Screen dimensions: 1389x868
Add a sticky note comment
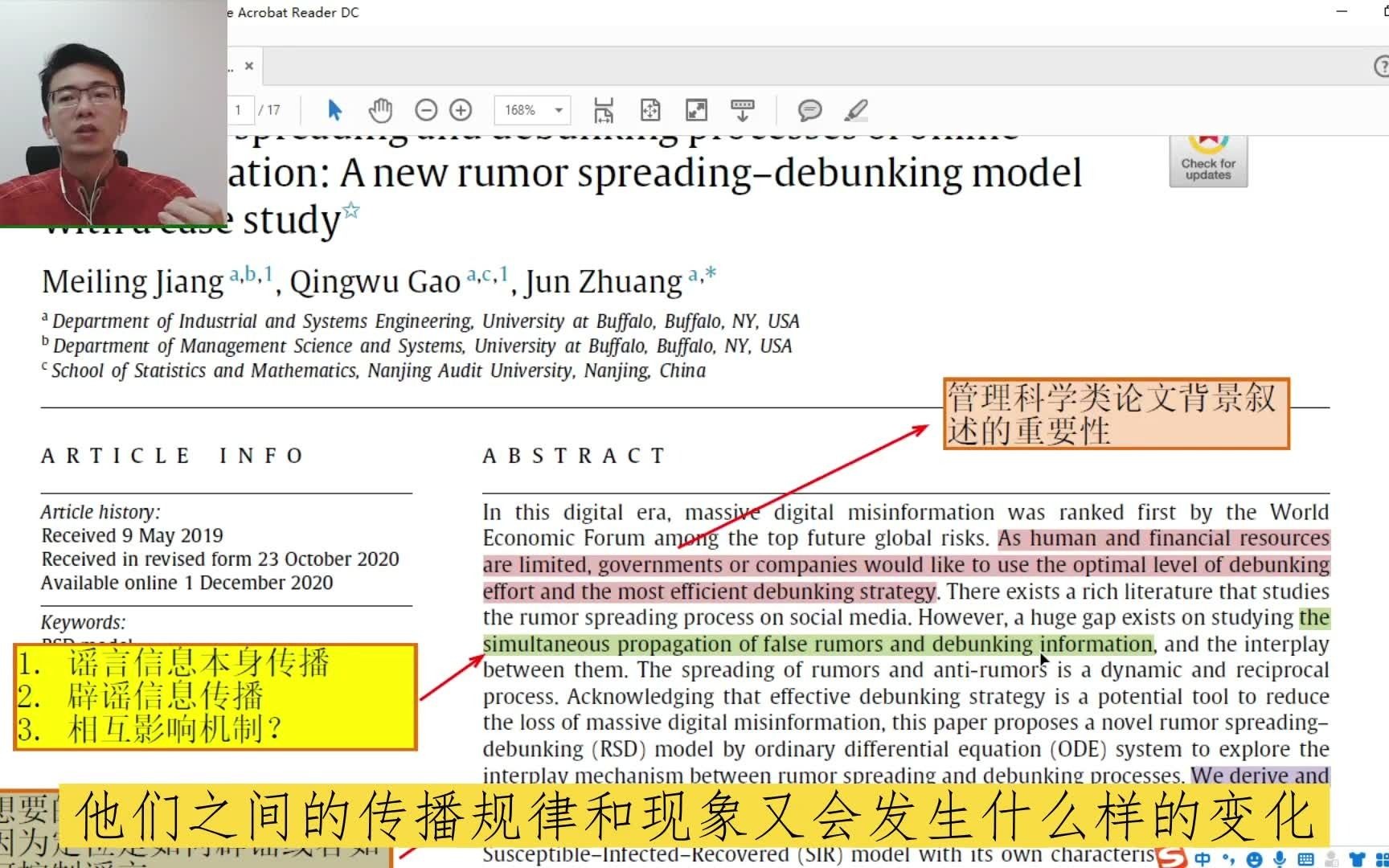click(x=809, y=110)
